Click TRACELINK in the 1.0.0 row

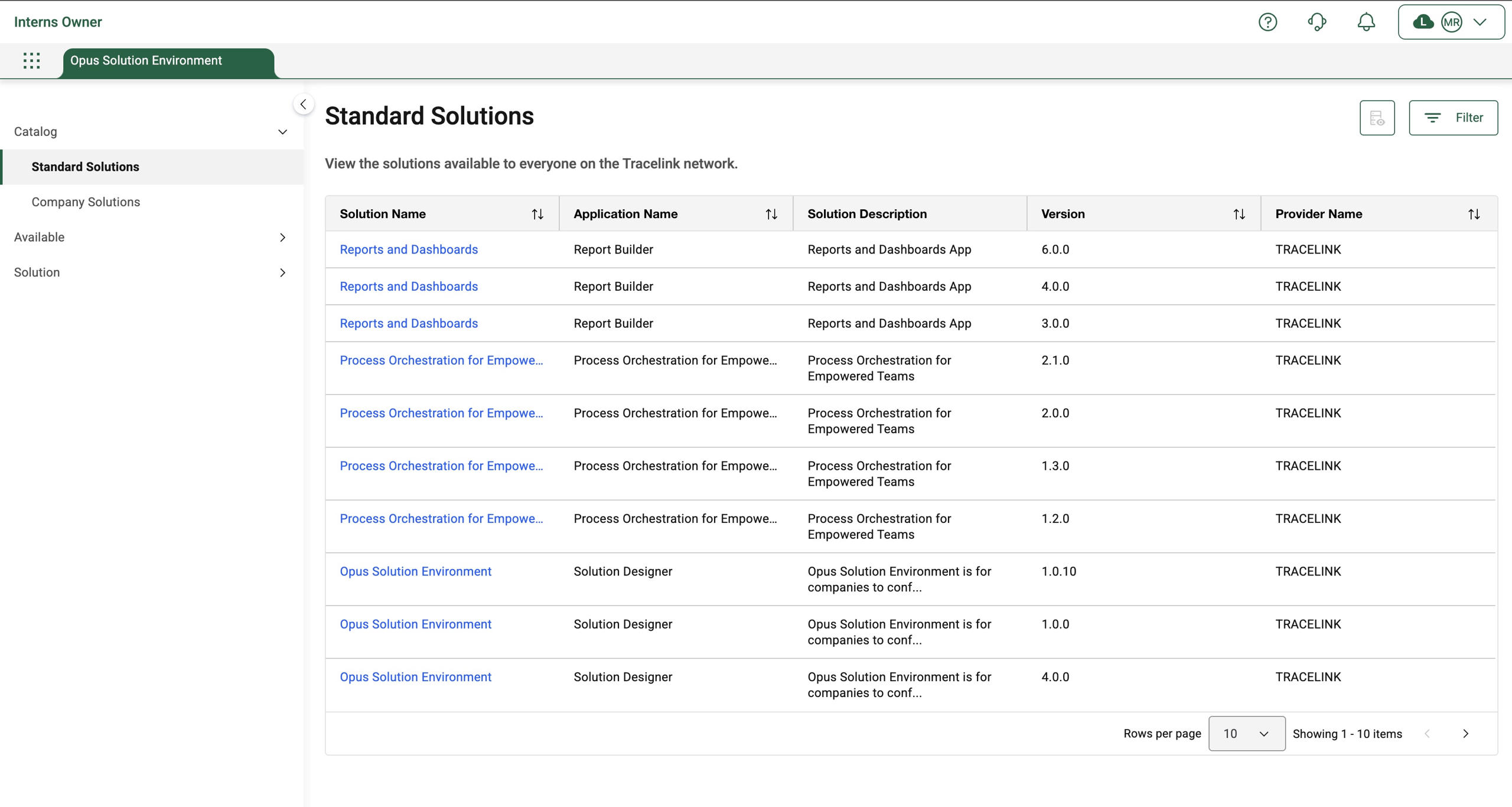(x=1308, y=624)
